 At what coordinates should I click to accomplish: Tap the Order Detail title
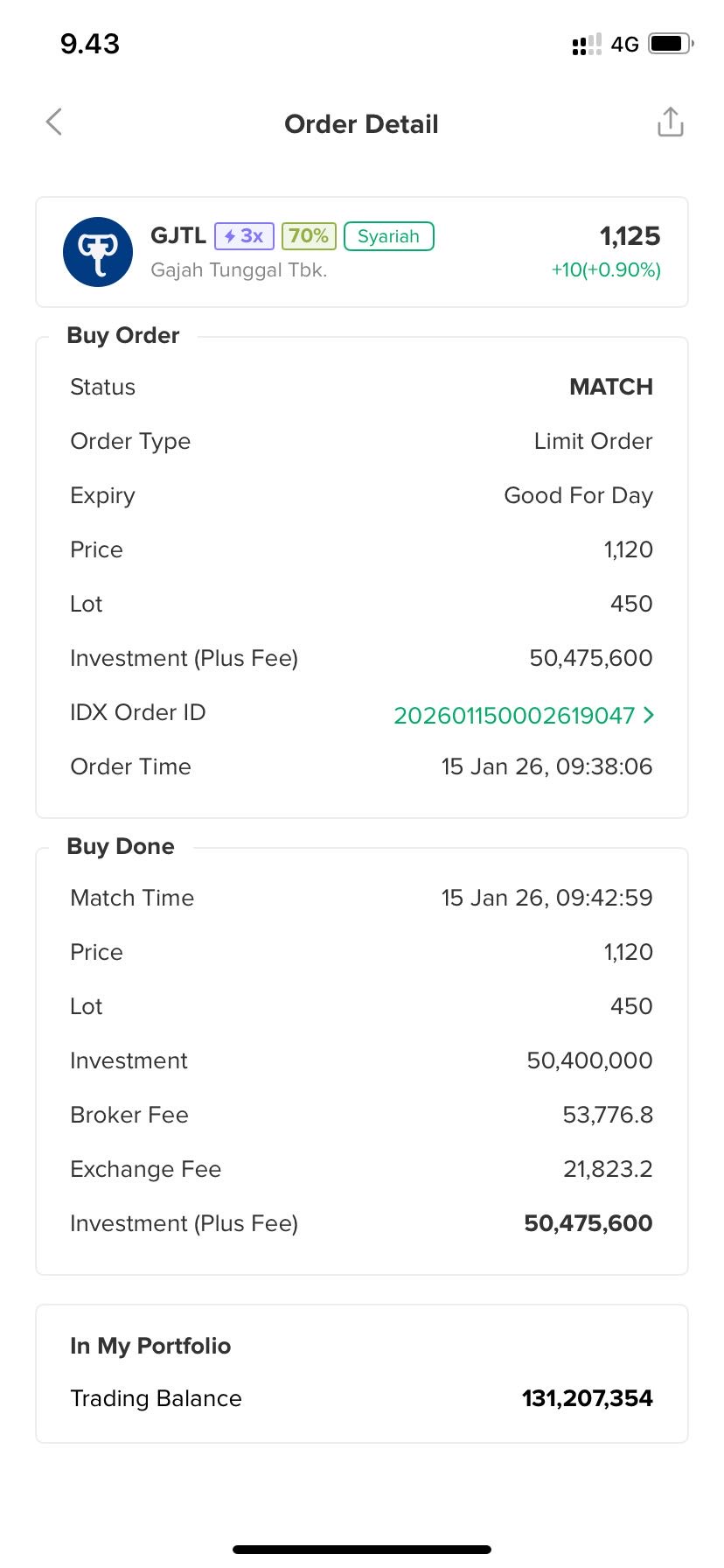(x=361, y=124)
